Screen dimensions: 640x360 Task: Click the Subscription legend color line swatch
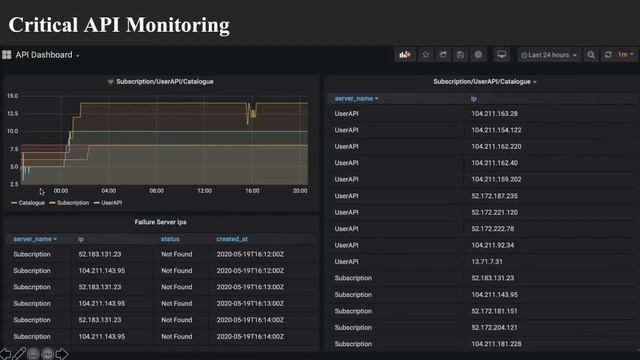tap(52, 203)
